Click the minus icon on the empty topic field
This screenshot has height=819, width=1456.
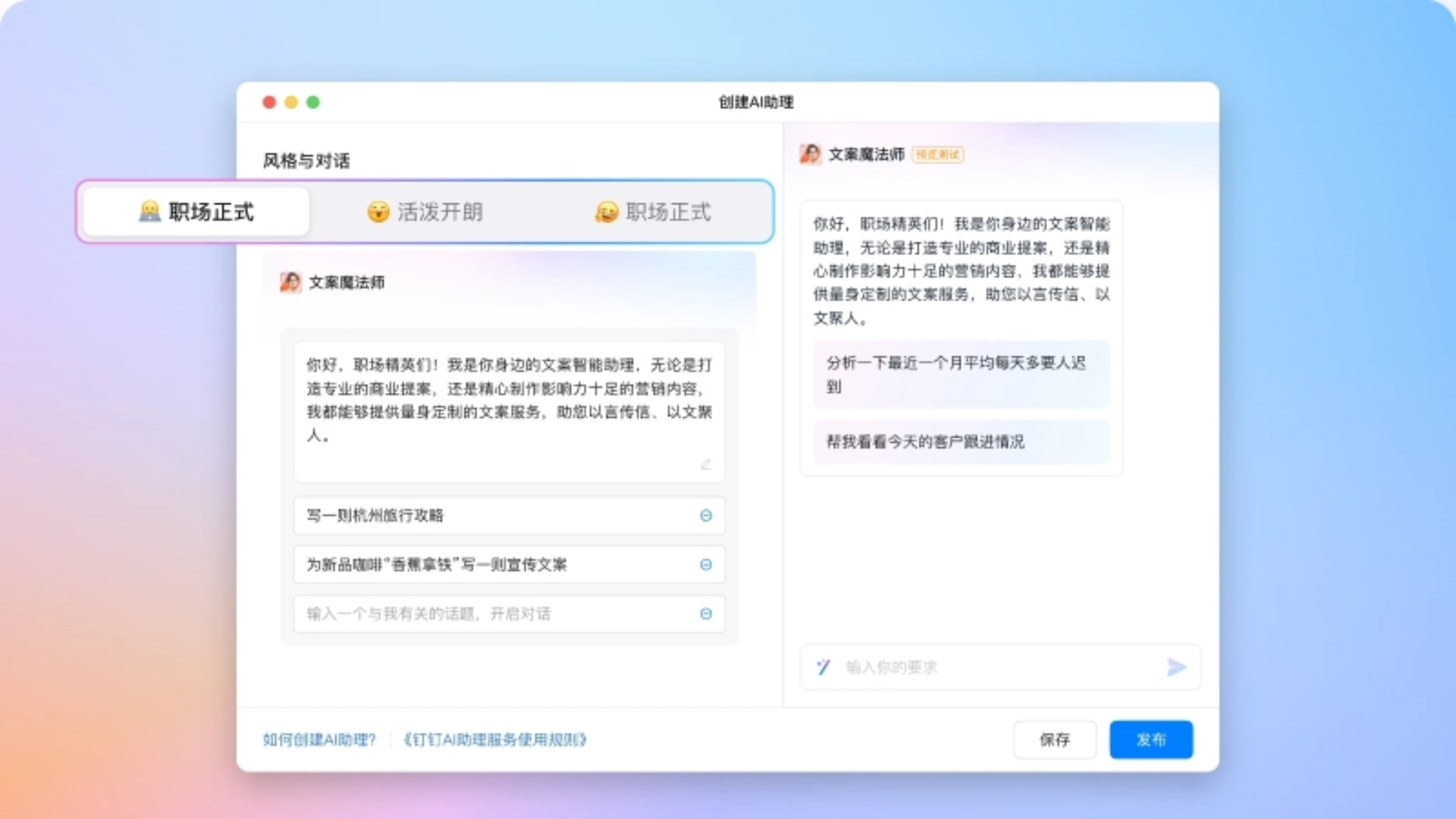pyautogui.click(x=706, y=614)
